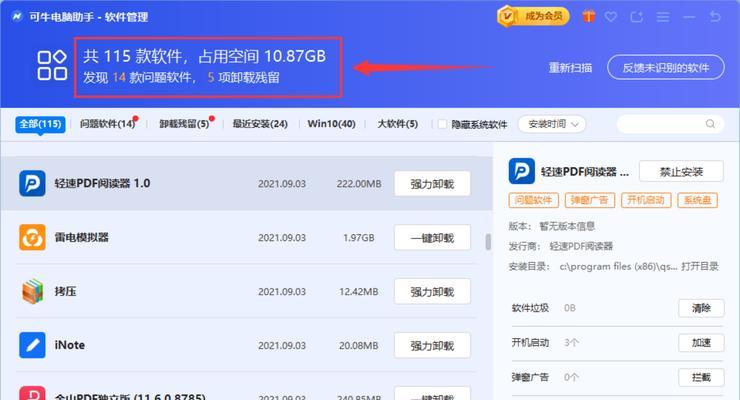The width and height of the screenshot is (740, 400).
Task: Click the 拷压 archive app icon
Action: pos(32,291)
